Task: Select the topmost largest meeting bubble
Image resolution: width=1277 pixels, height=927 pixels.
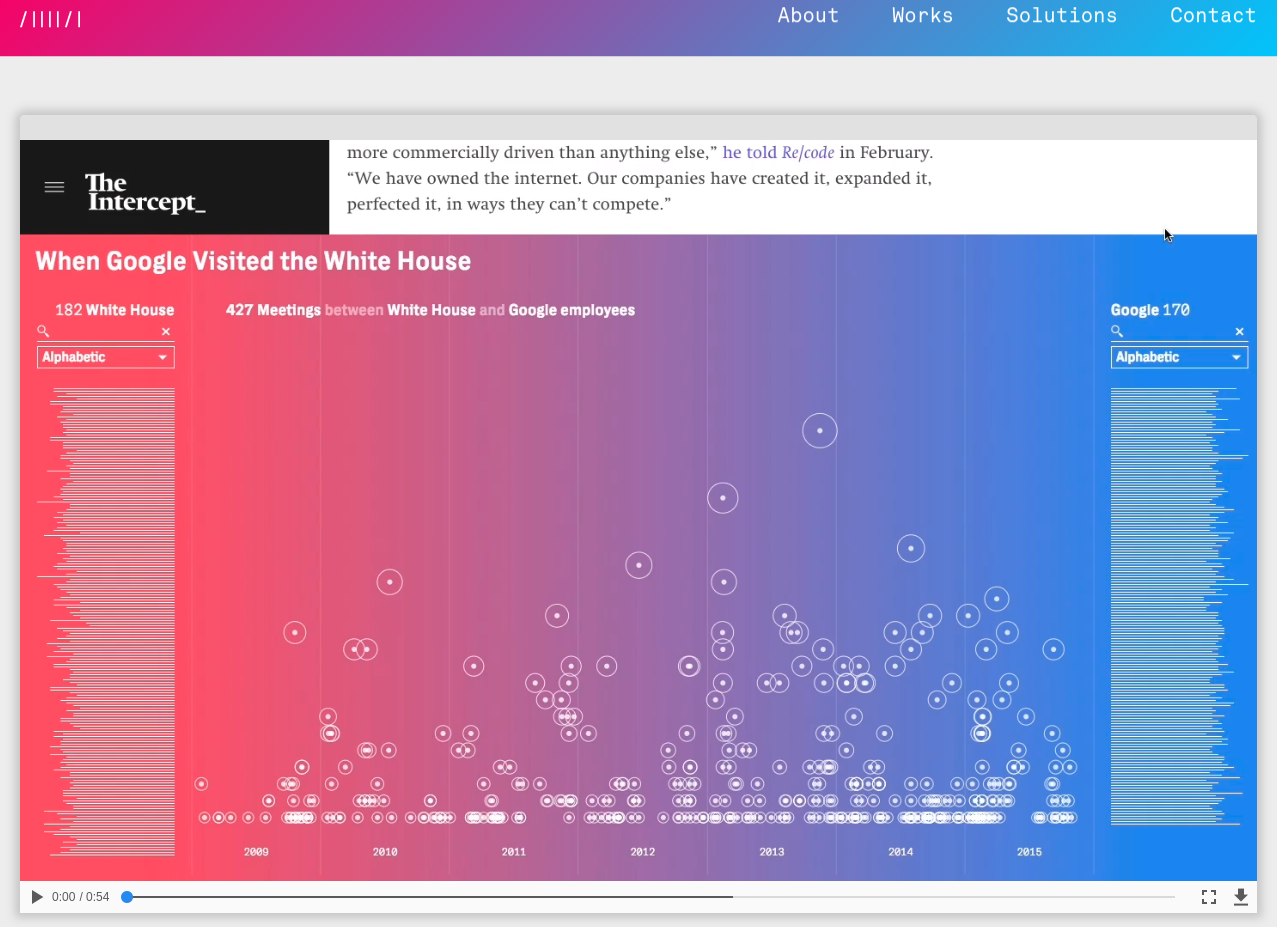Action: click(x=819, y=430)
